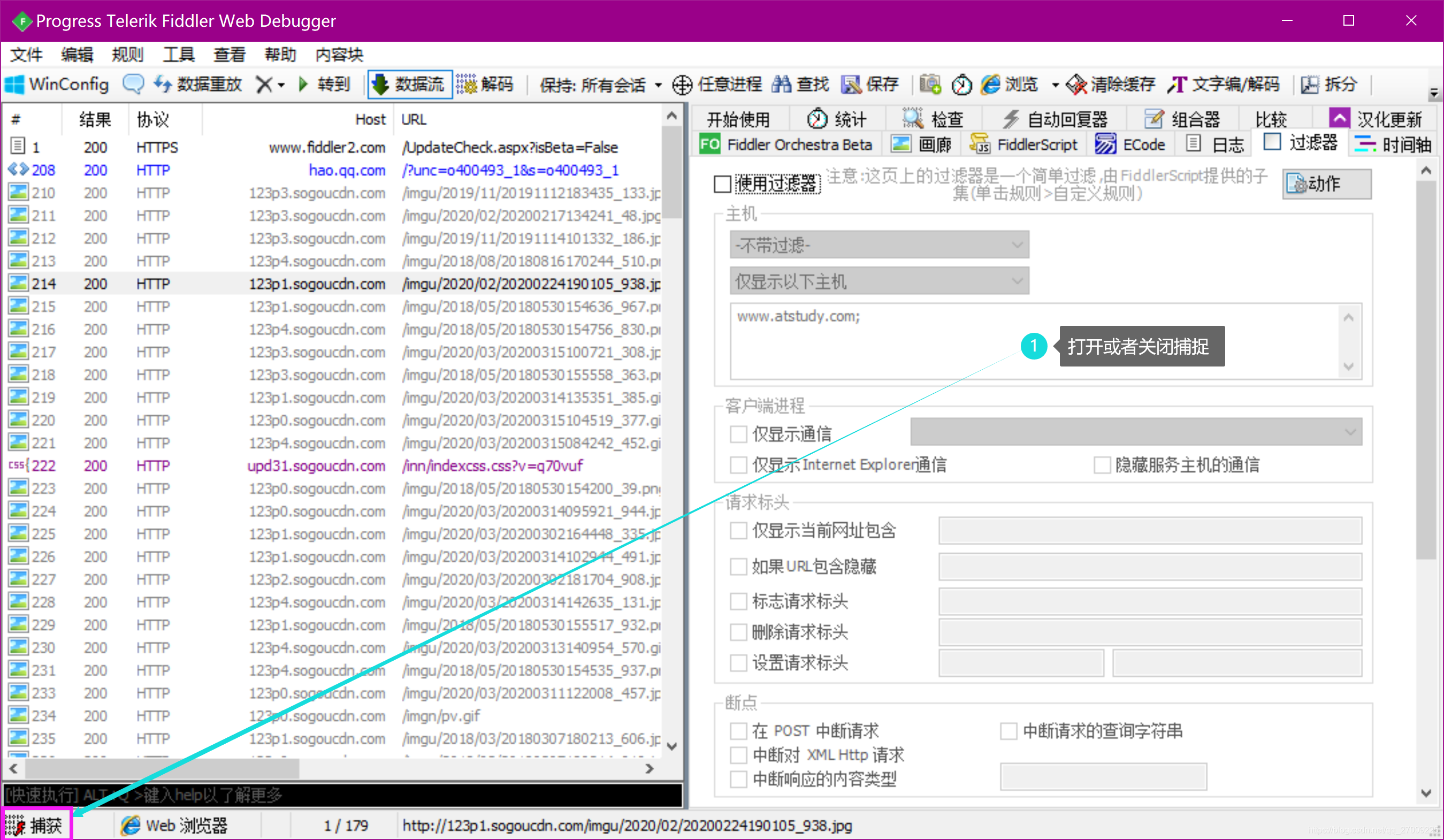Toggle the 捕获 capture status icon
This screenshot has height=840, width=1444.
(x=16, y=825)
